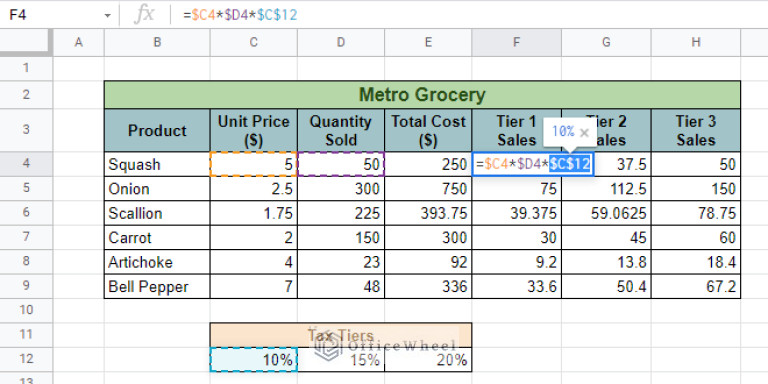The height and width of the screenshot is (384, 768).
Task: Click the Onion cell
Action: tap(157, 189)
